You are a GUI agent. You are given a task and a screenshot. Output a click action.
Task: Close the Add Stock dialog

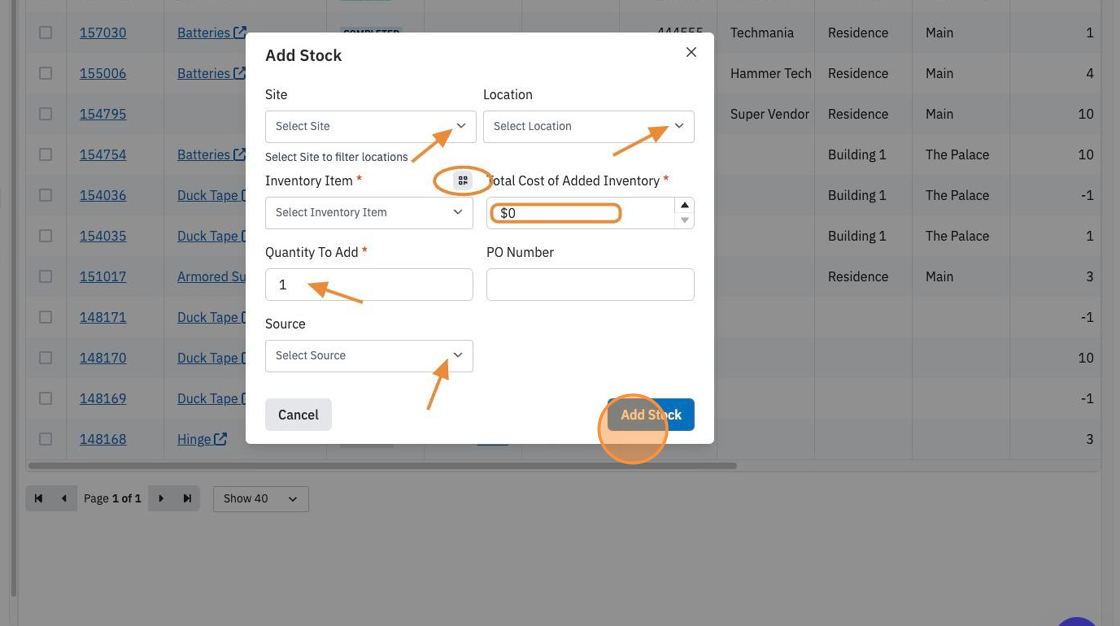pyautogui.click(x=691, y=52)
